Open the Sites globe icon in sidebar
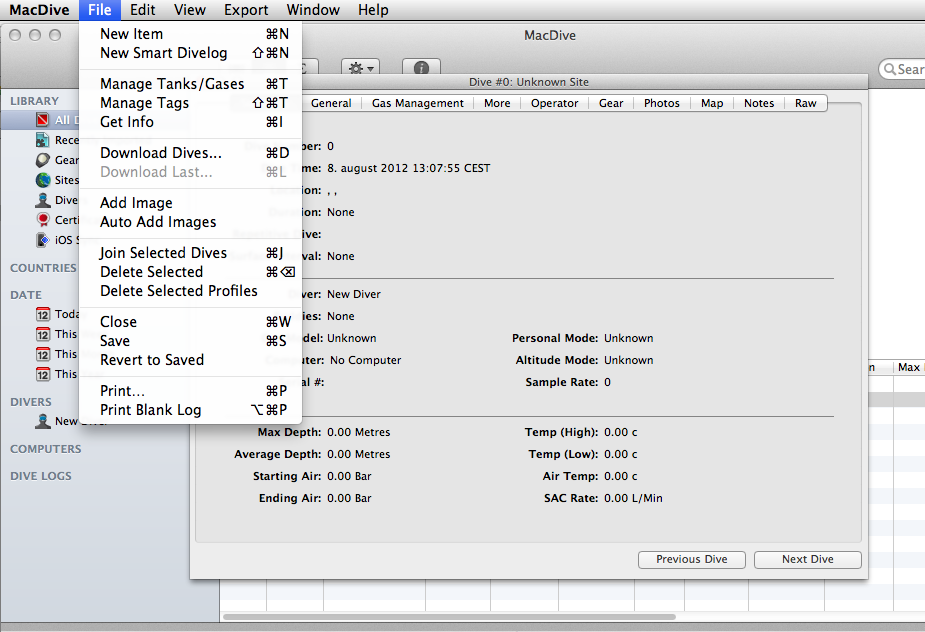Image resolution: width=925 pixels, height=632 pixels. (x=43, y=180)
